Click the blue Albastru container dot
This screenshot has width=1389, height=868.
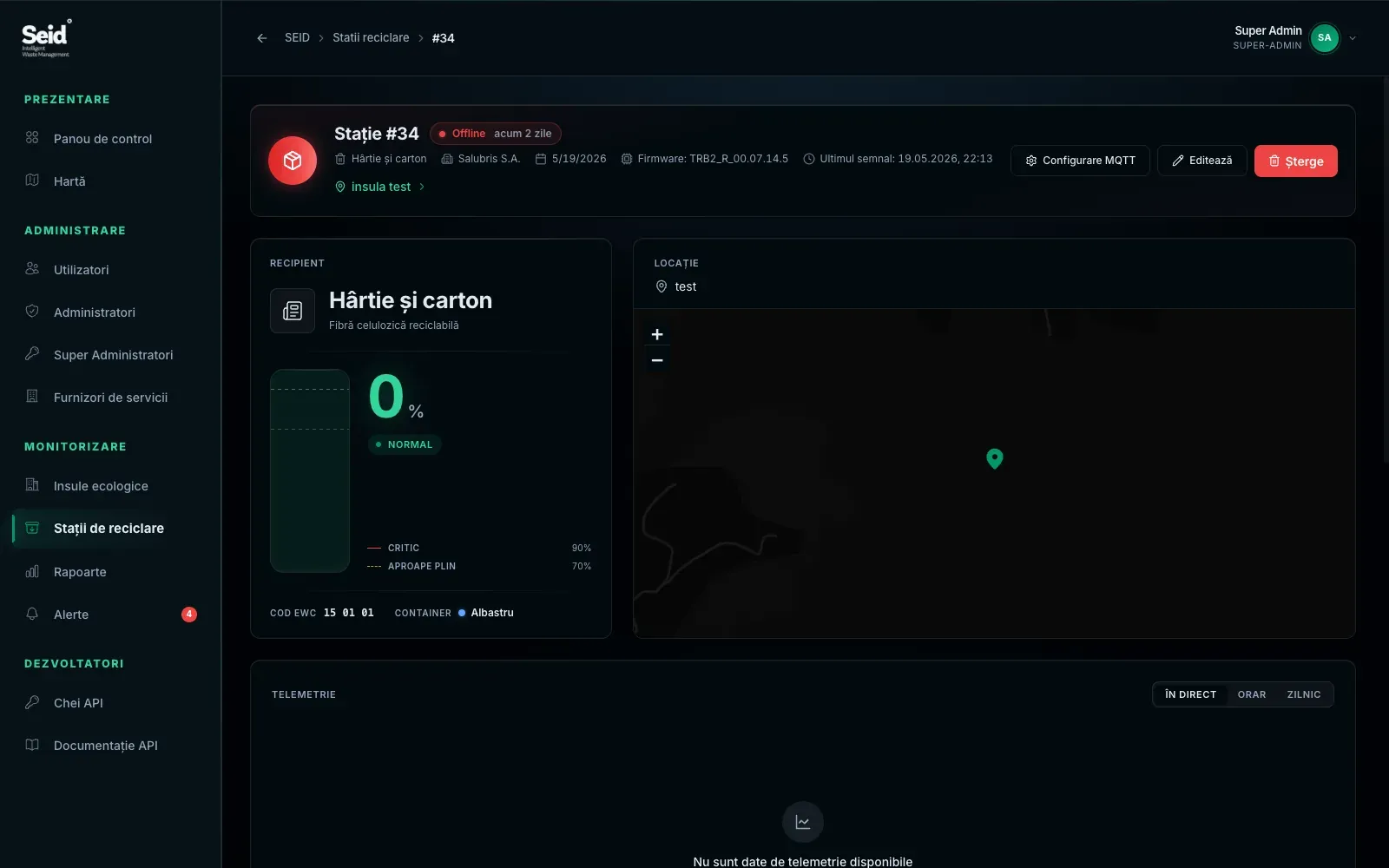462,613
